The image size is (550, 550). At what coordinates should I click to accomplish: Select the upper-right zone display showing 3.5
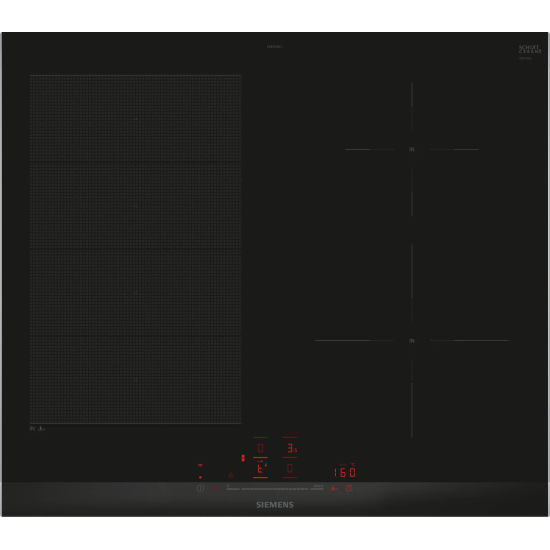290,448
